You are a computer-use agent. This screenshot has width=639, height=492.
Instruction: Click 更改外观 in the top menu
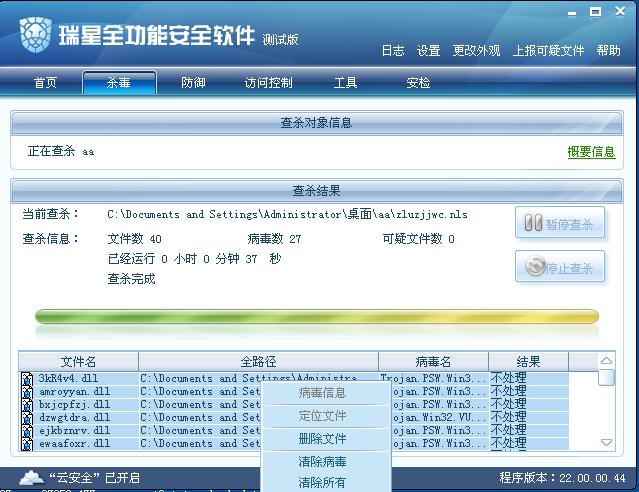476,51
